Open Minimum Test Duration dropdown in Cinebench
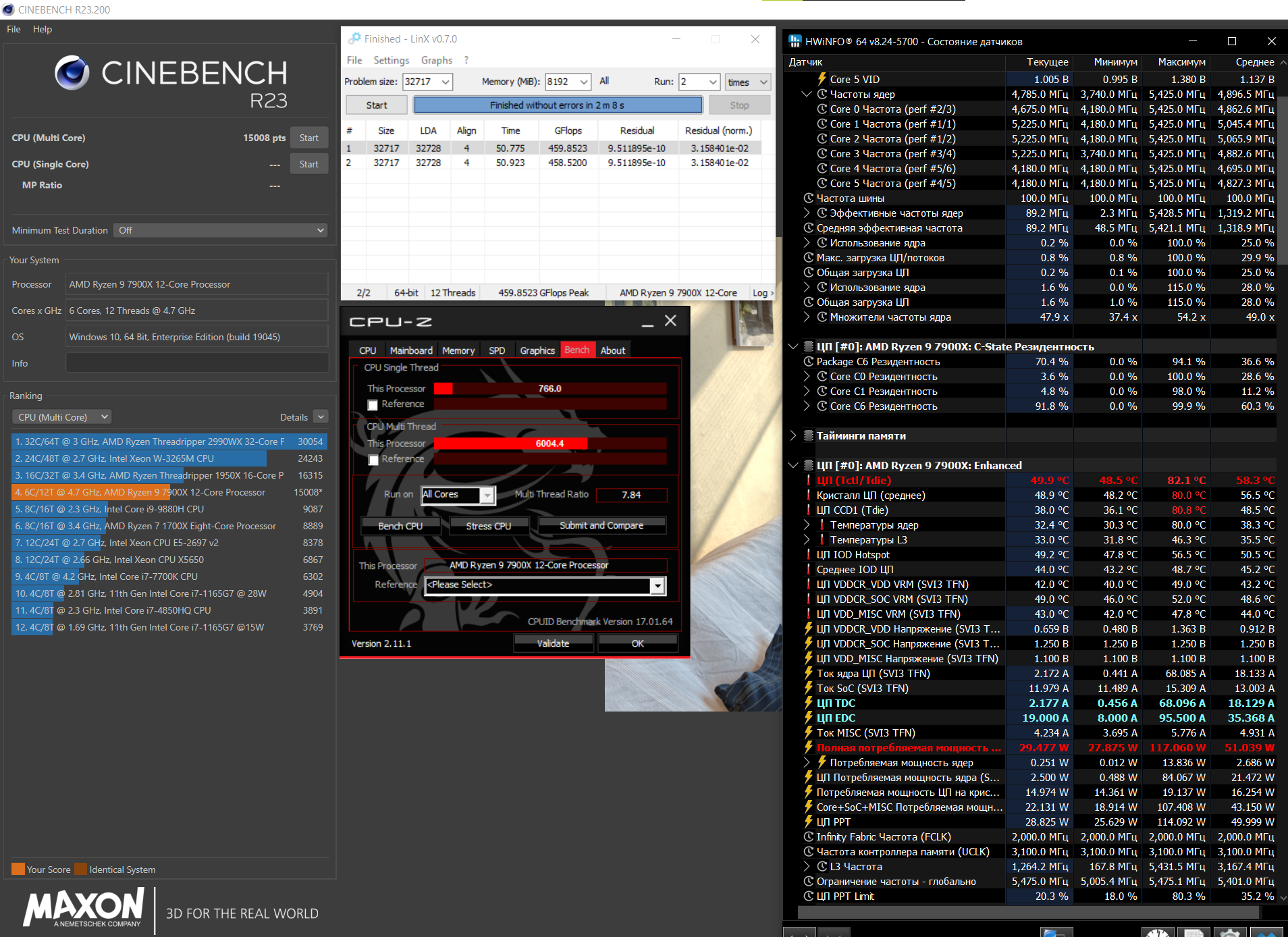 click(220, 230)
